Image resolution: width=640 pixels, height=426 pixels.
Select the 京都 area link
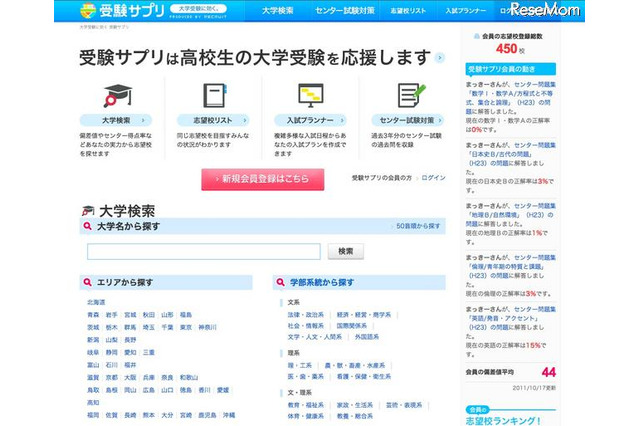(111, 377)
